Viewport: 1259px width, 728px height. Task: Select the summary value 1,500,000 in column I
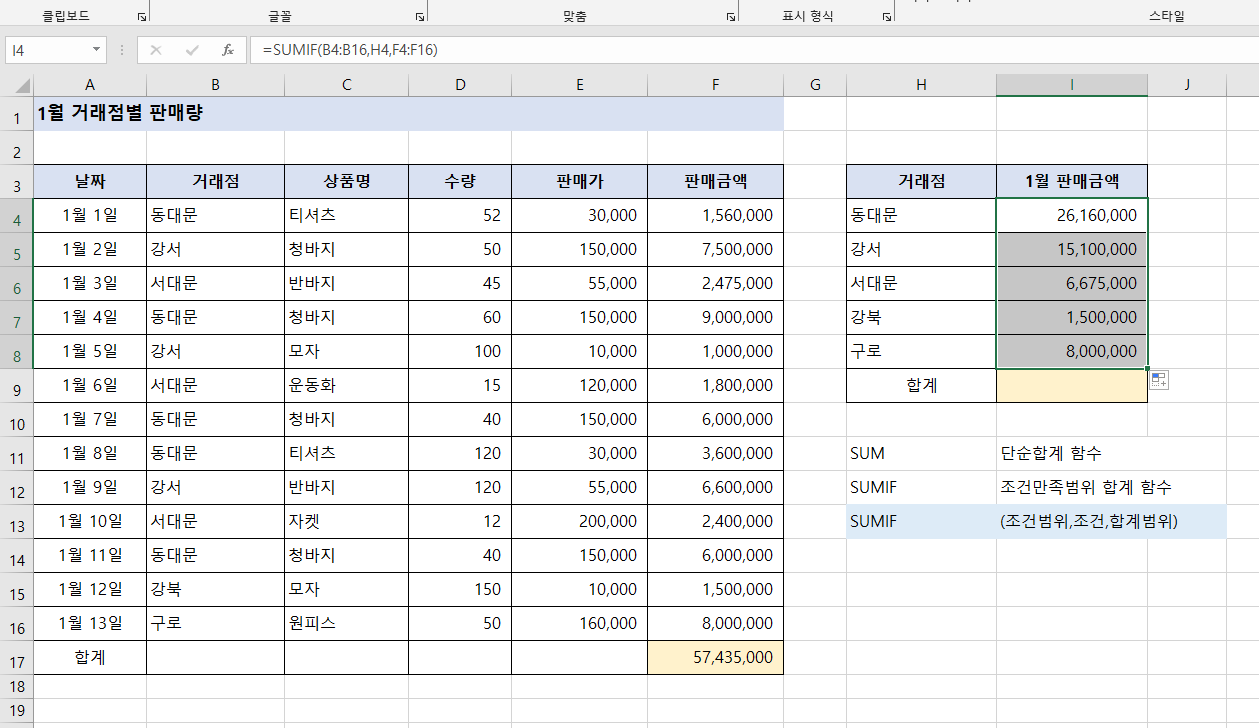pyautogui.click(x=1071, y=318)
